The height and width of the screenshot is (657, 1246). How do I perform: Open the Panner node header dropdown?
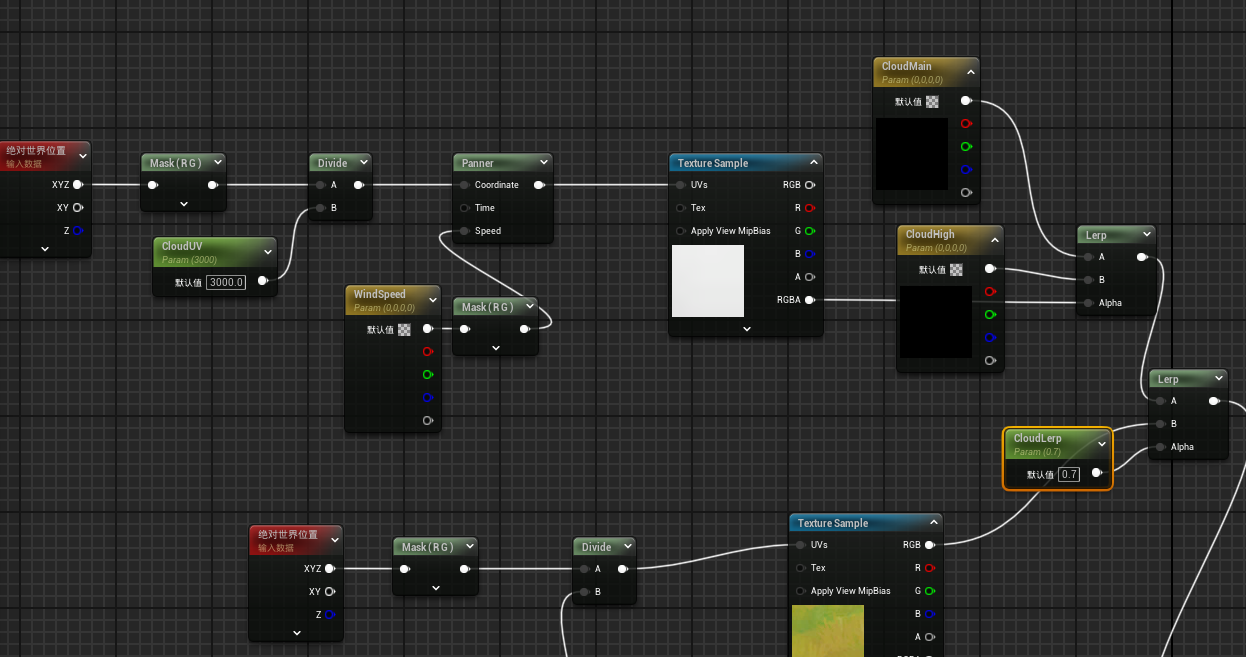click(x=544, y=162)
